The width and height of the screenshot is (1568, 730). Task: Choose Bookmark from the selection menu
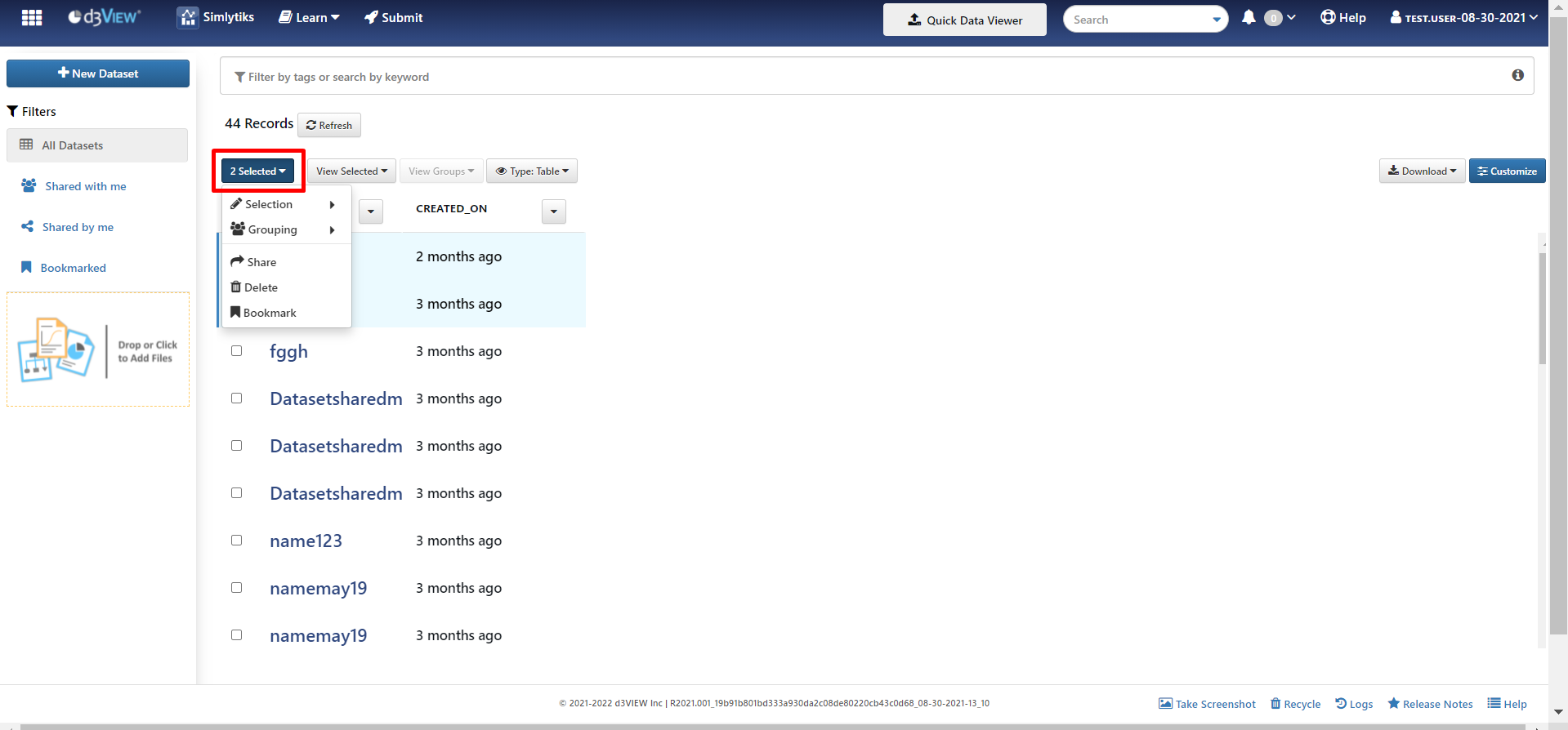269,313
